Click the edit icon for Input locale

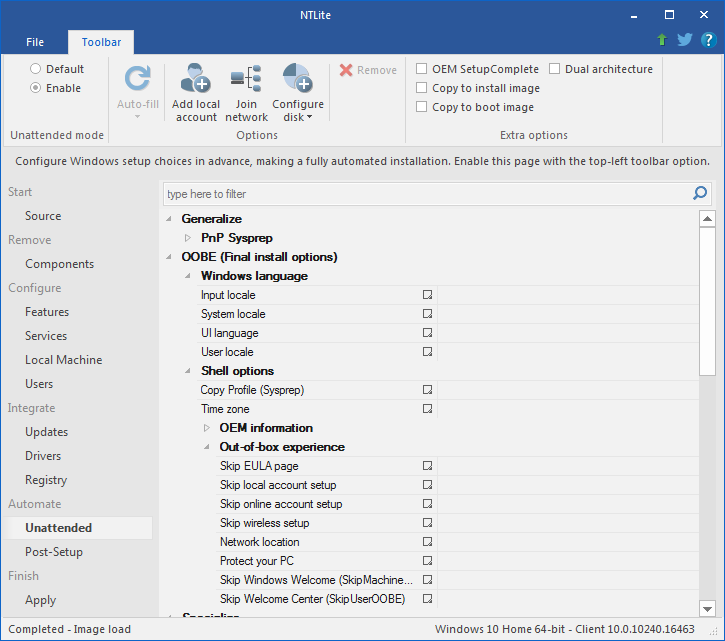tap(427, 295)
